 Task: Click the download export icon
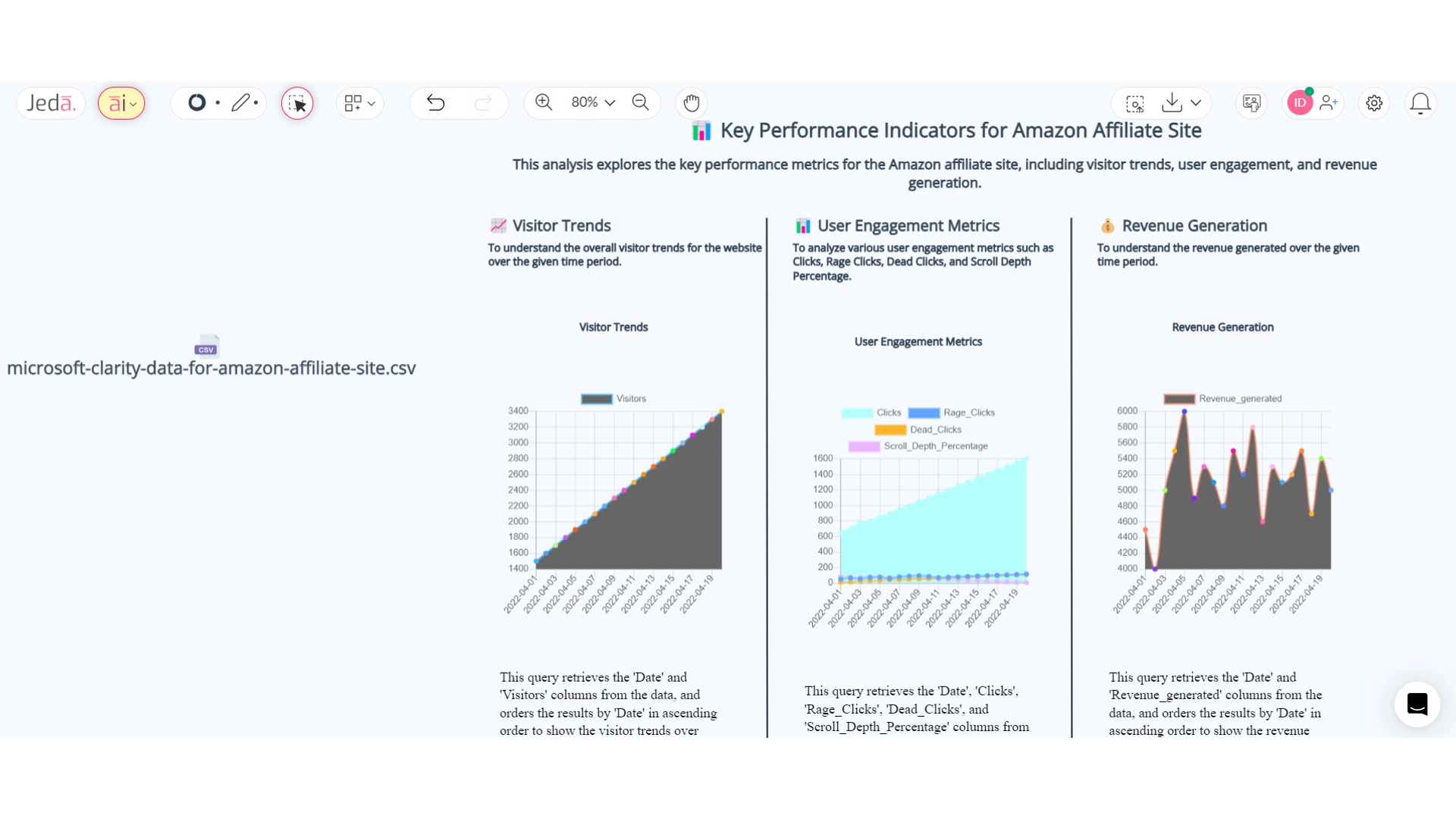[1172, 103]
